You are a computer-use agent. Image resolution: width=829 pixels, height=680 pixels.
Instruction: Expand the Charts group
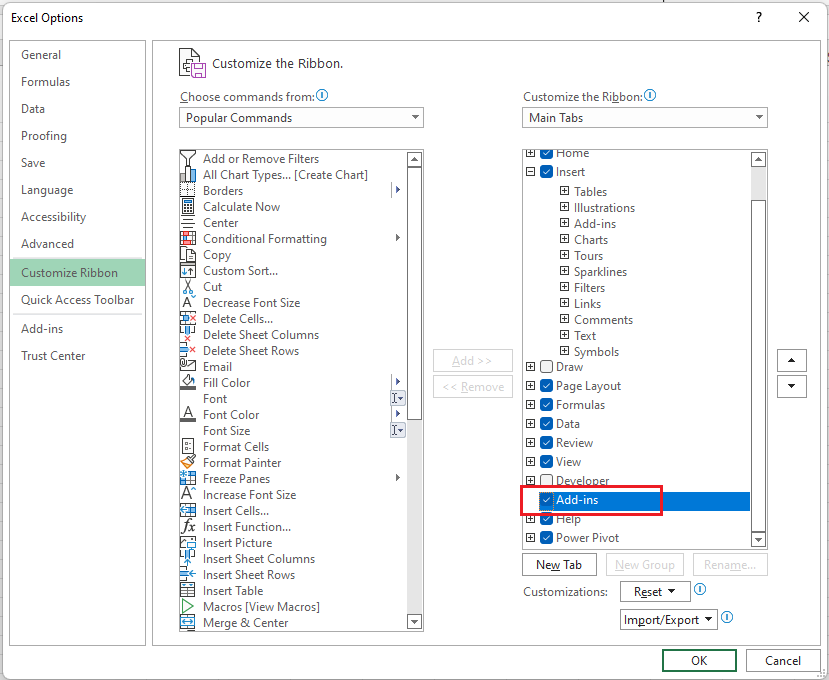click(x=565, y=238)
